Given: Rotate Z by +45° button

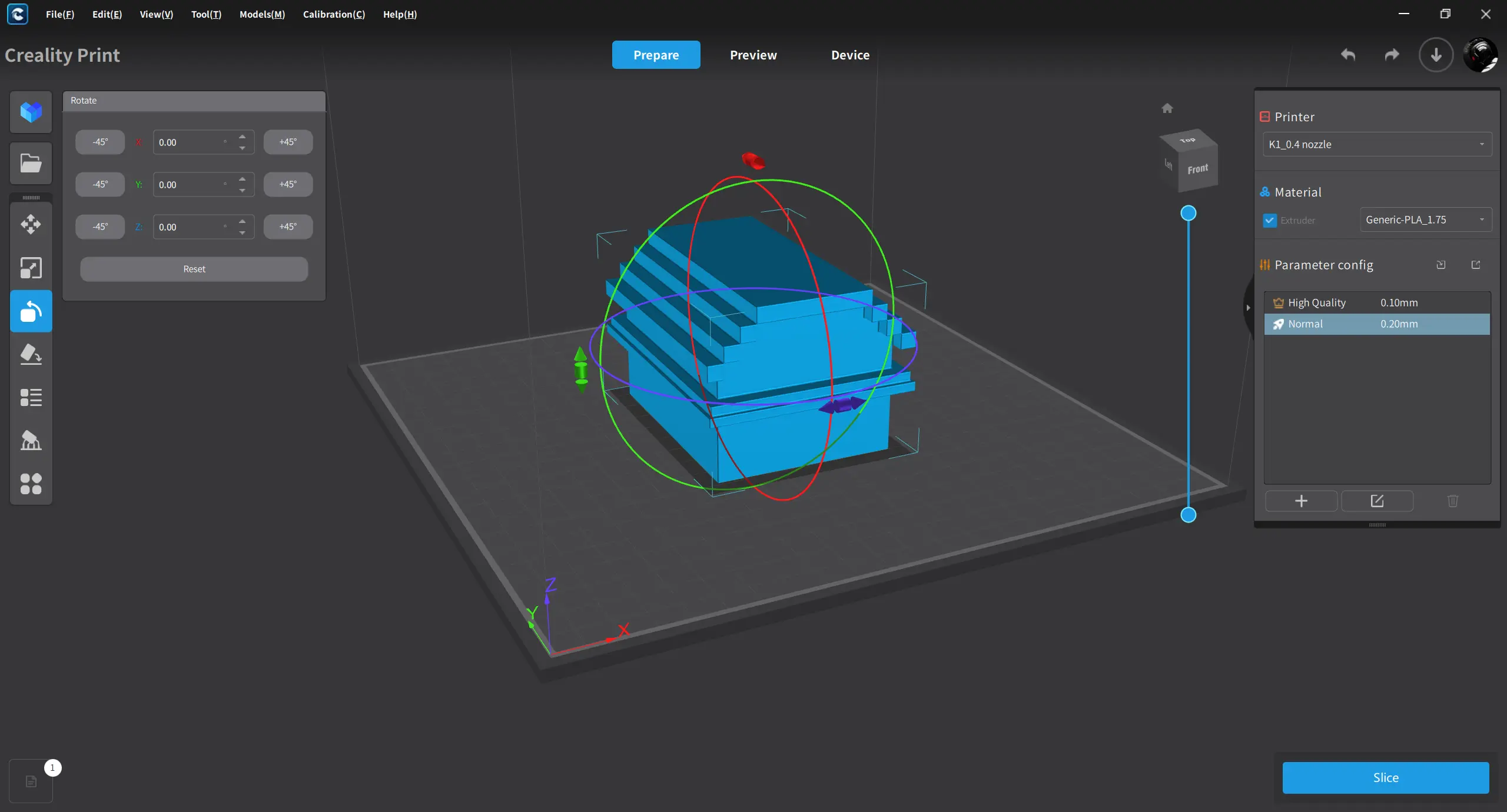Looking at the screenshot, I should click(x=288, y=227).
